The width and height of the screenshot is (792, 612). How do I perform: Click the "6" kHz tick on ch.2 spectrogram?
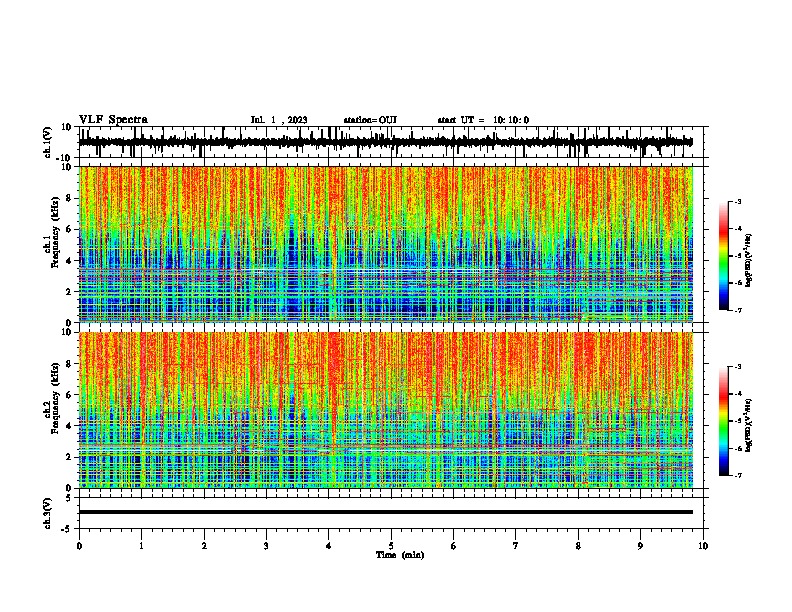(69, 394)
